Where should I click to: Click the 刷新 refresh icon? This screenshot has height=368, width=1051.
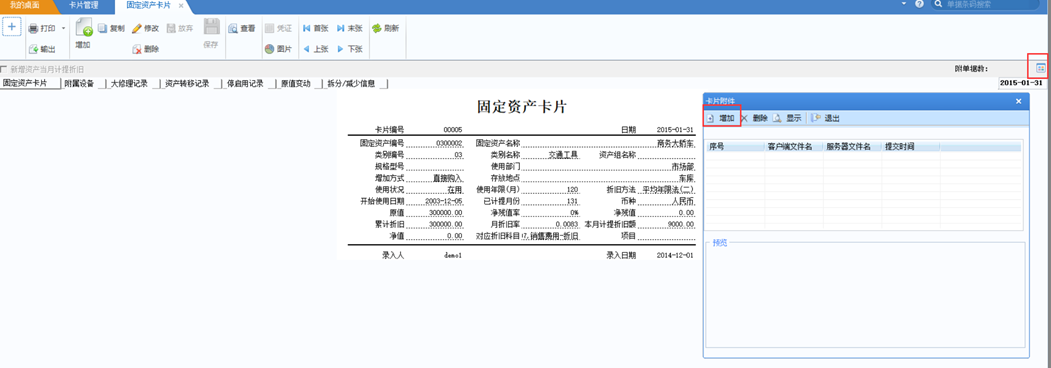(377, 29)
